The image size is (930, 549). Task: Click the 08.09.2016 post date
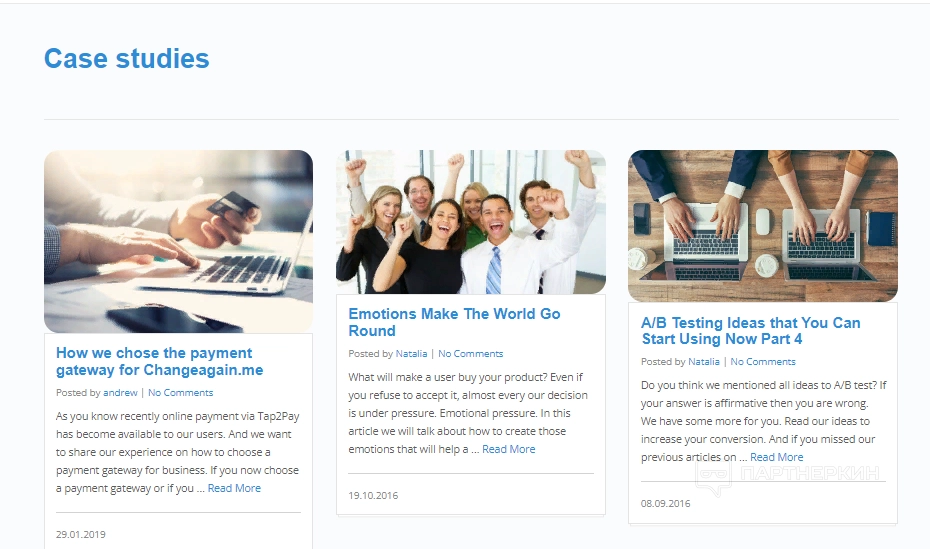pos(665,503)
